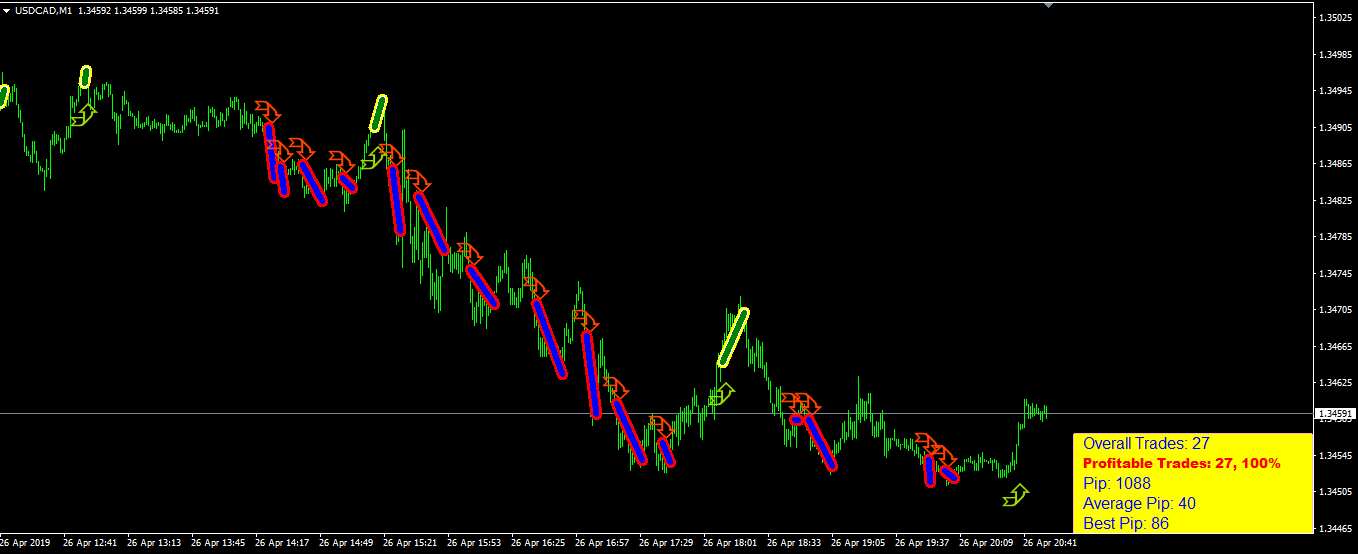Screen dimensions: 1358x554
Task: Click the 1.34625 price scale label
Action: tap(1334, 383)
